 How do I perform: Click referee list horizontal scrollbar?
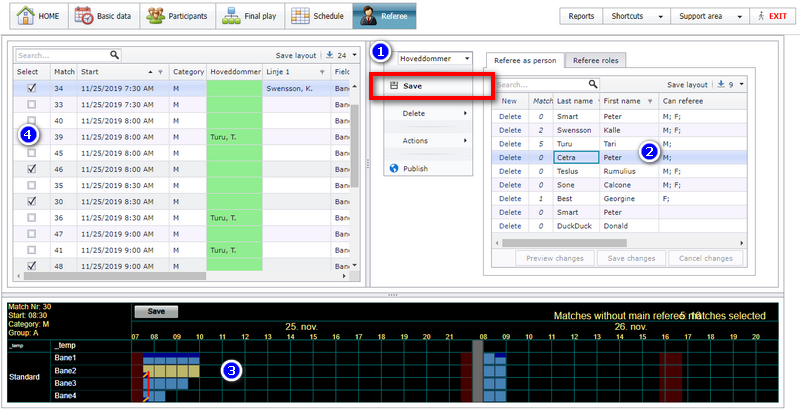pyautogui.click(x=564, y=243)
